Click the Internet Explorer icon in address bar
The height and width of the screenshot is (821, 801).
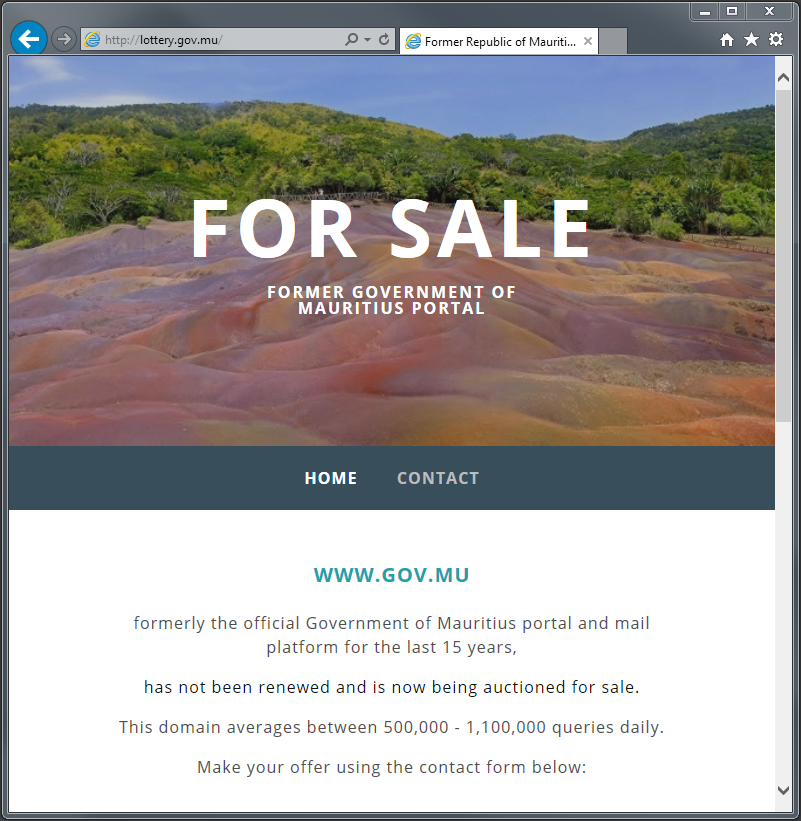pyautogui.click(x=93, y=39)
